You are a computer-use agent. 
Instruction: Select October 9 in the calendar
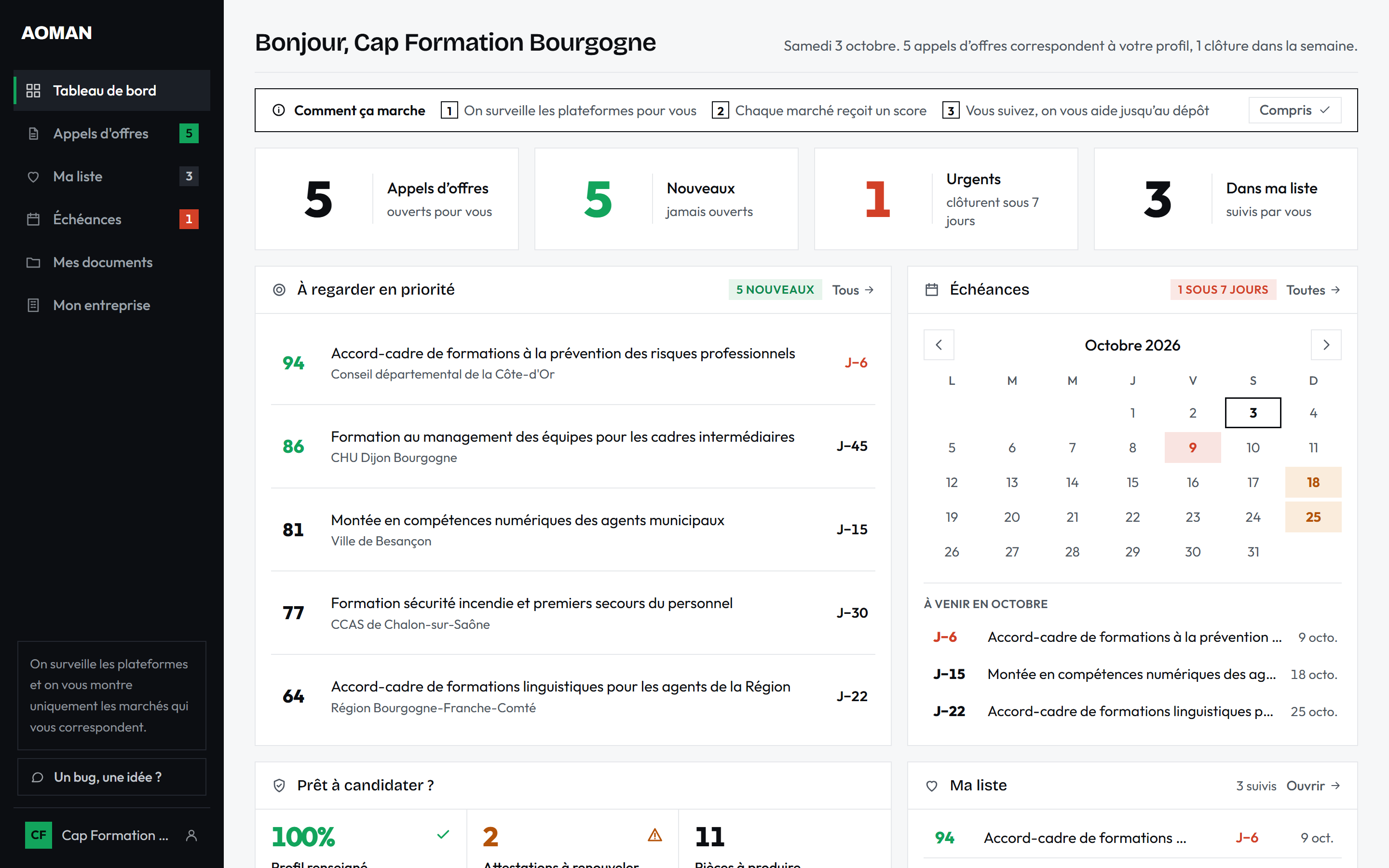1193,448
